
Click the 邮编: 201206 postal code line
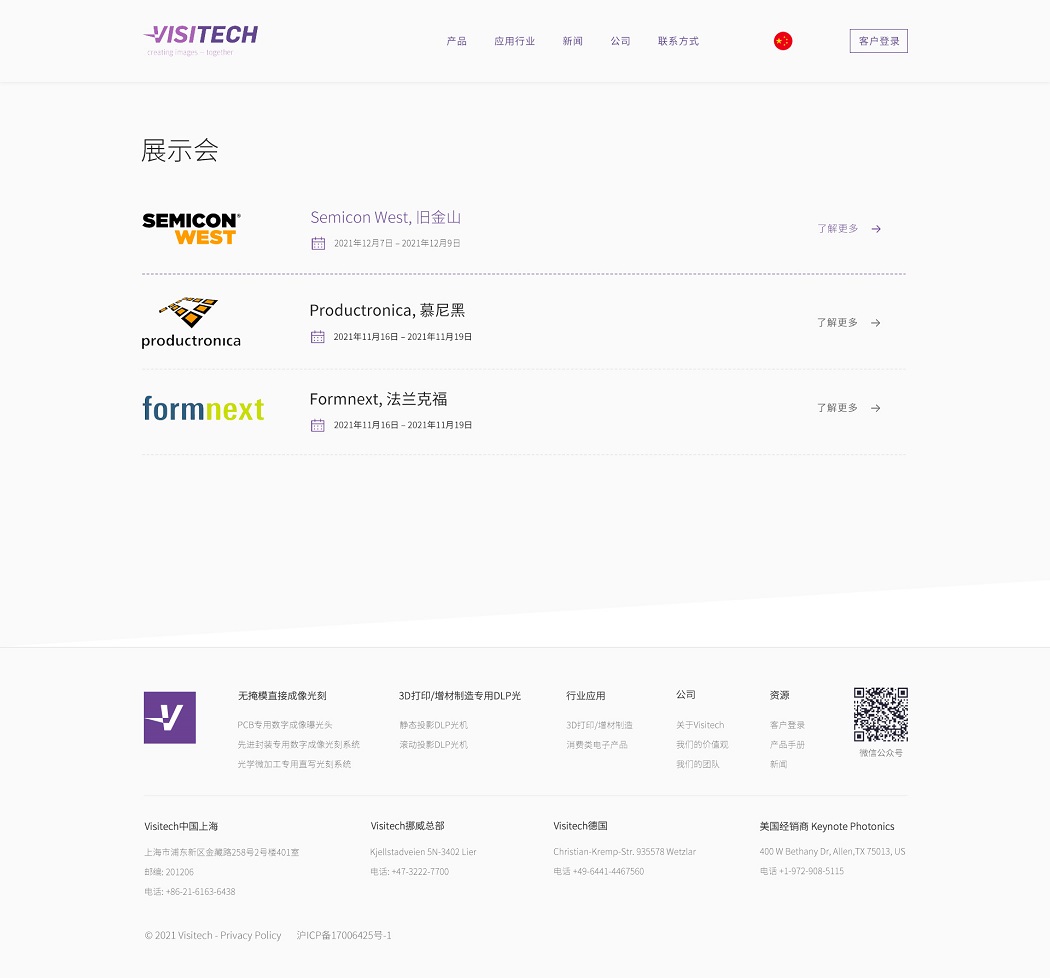coord(169,872)
